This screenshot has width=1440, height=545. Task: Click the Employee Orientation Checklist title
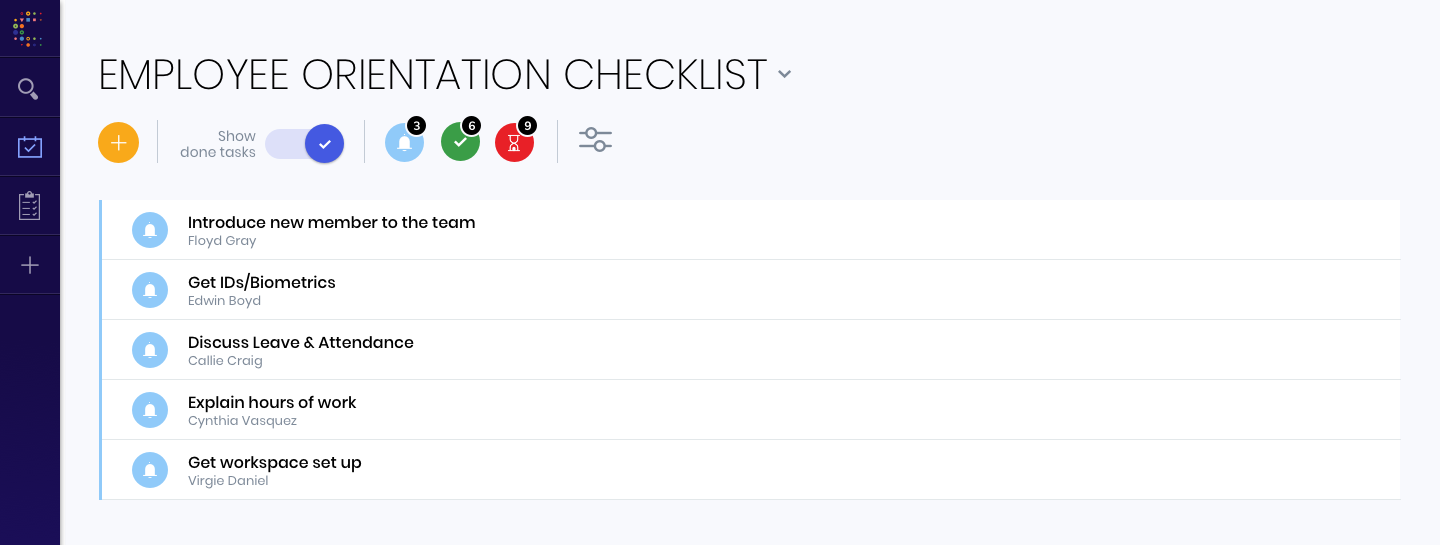(x=433, y=75)
